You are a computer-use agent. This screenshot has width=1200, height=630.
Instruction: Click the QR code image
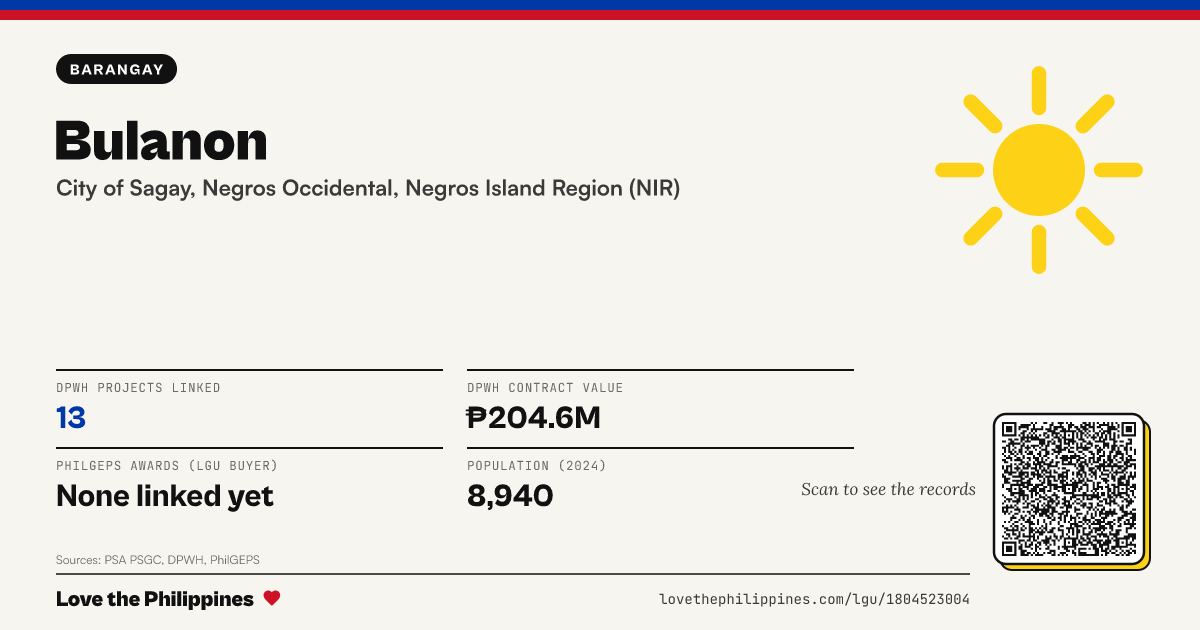point(1069,489)
